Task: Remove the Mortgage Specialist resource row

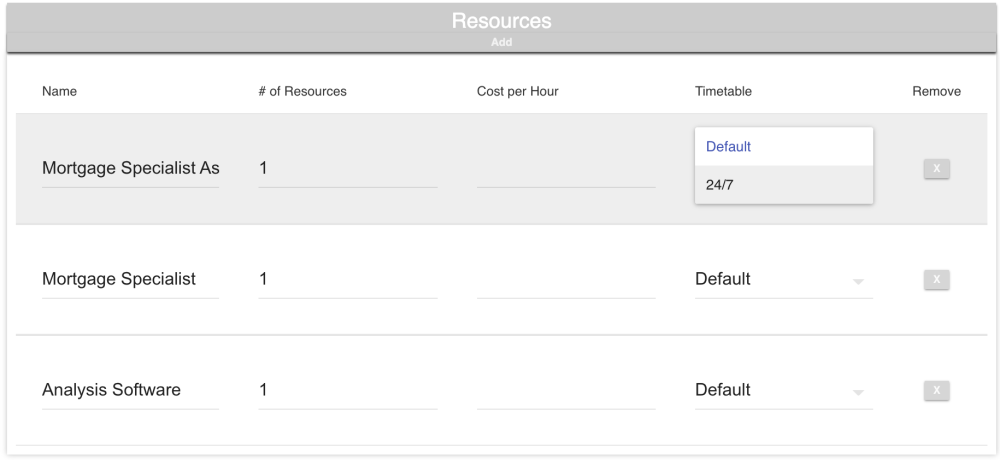Action: [x=936, y=280]
